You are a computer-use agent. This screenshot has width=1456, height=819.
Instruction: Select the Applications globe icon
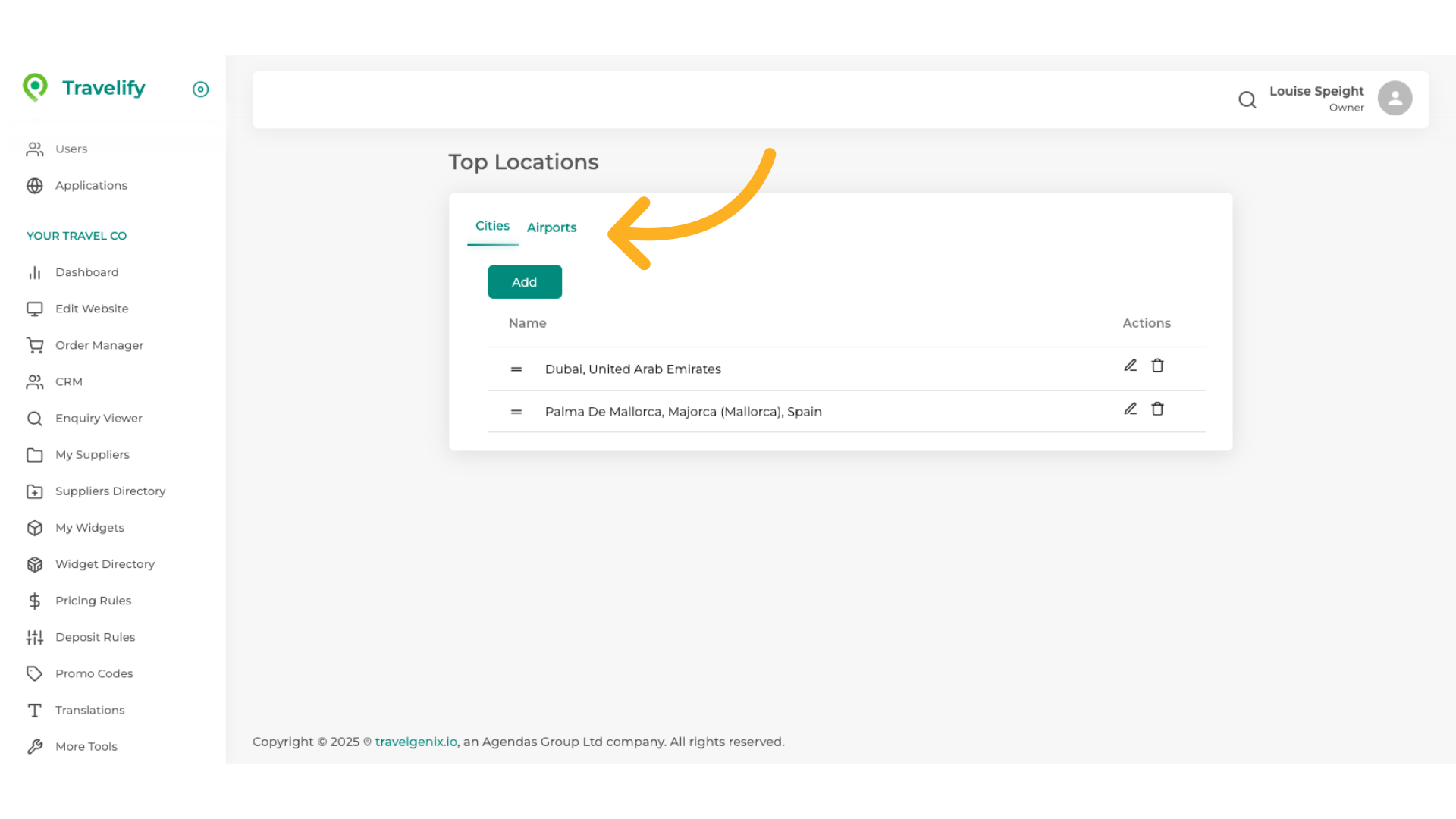[35, 185]
